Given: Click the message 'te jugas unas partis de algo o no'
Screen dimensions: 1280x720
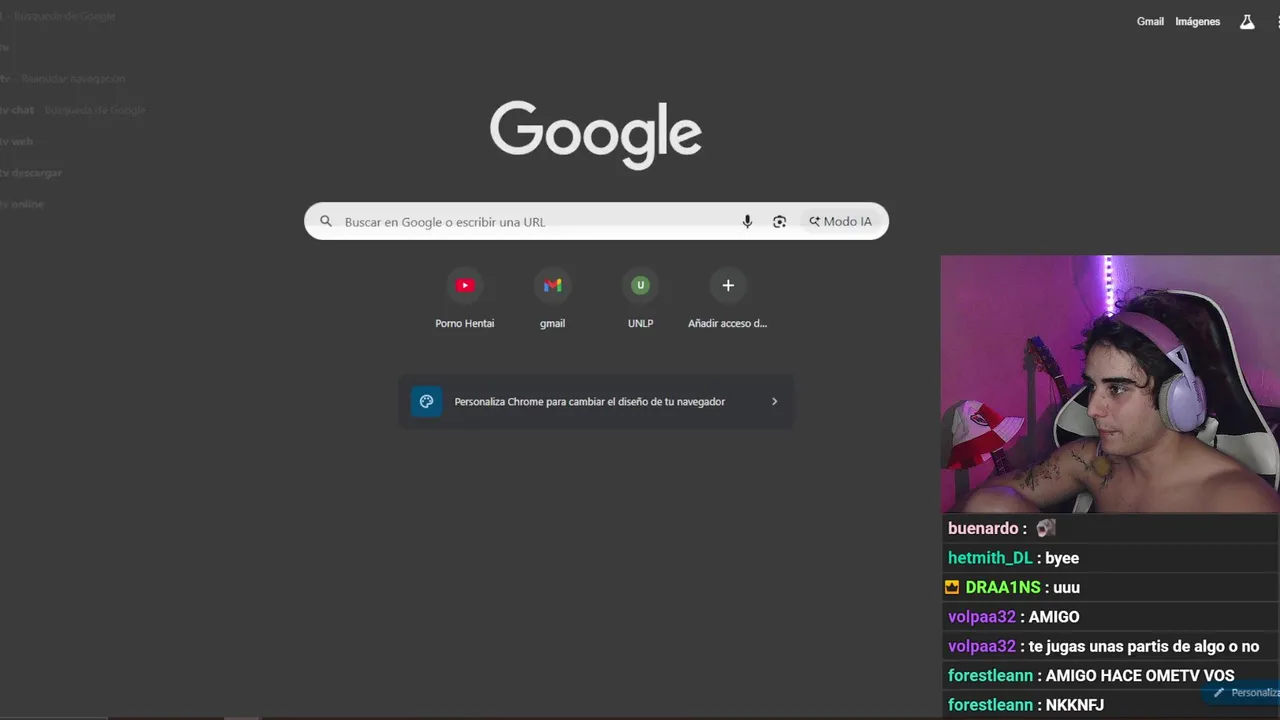Looking at the screenshot, I should (x=1144, y=646).
